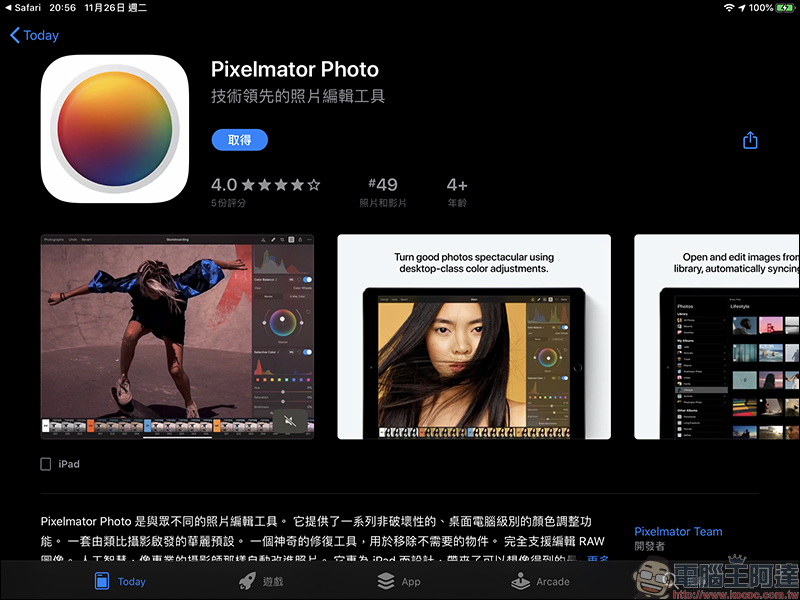Open the 4.0 star rating summary
Image resolution: width=800 pixels, height=600 pixels.
point(266,185)
